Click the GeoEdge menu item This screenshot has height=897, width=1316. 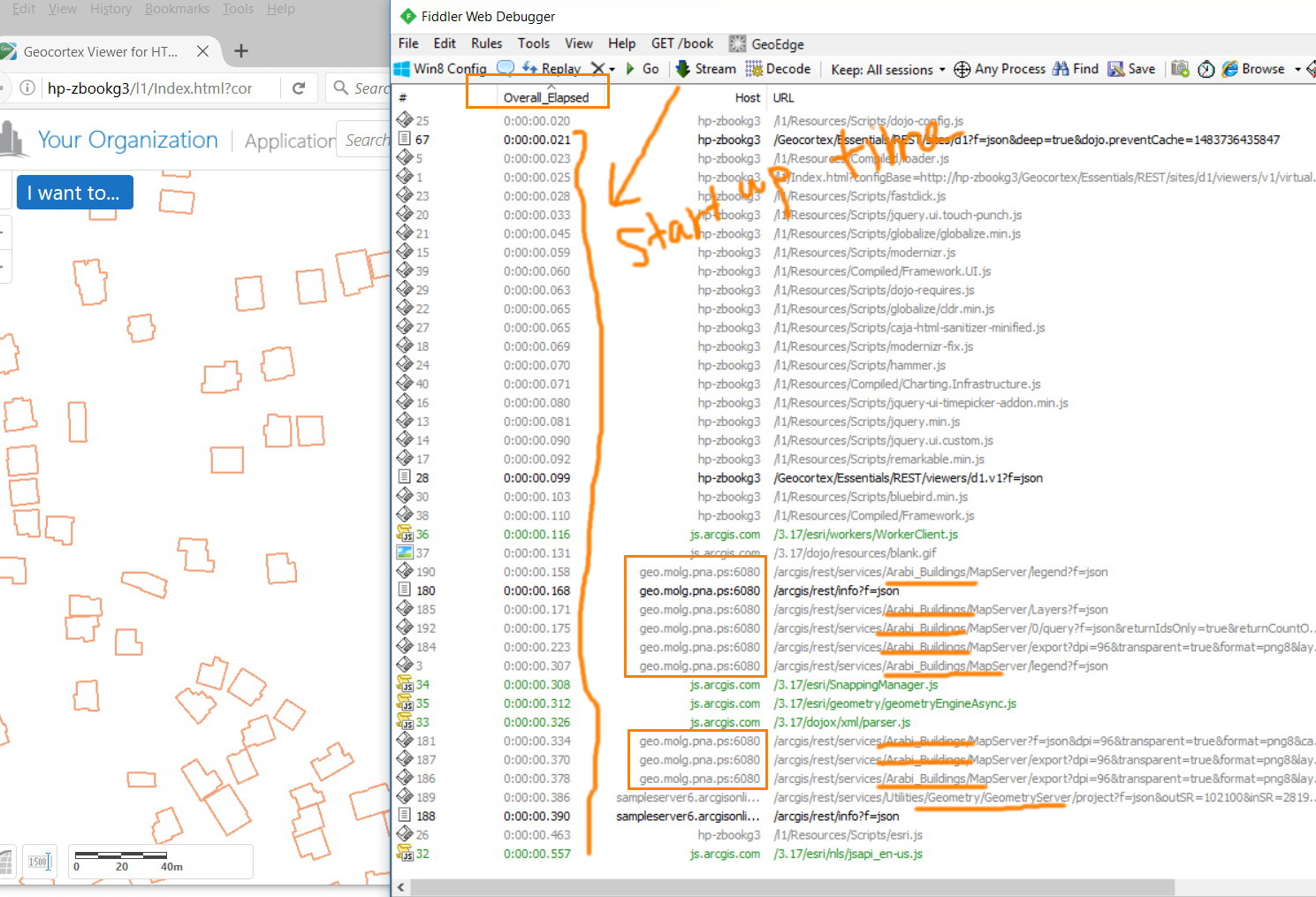pyautogui.click(x=766, y=44)
